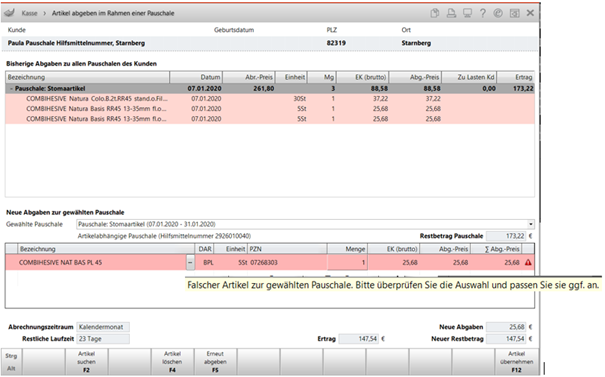The height and width of the screenshot is (377, 605).
Task: Select COMBIHESIVE NAT BAS PL 45 row
Action: coord(270,262)
